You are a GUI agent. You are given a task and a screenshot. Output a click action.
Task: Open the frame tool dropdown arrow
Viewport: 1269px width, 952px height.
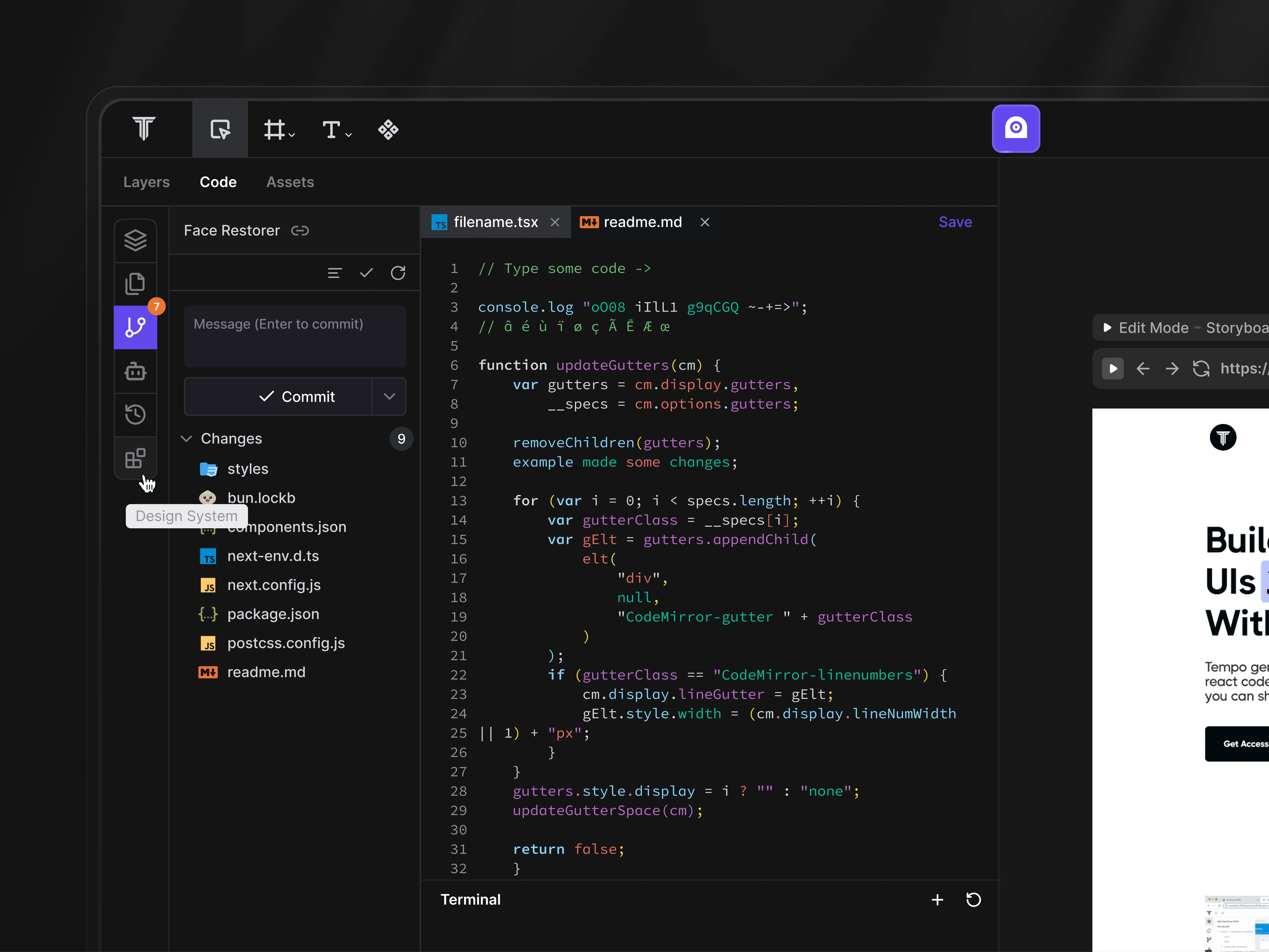click(292, 135)
